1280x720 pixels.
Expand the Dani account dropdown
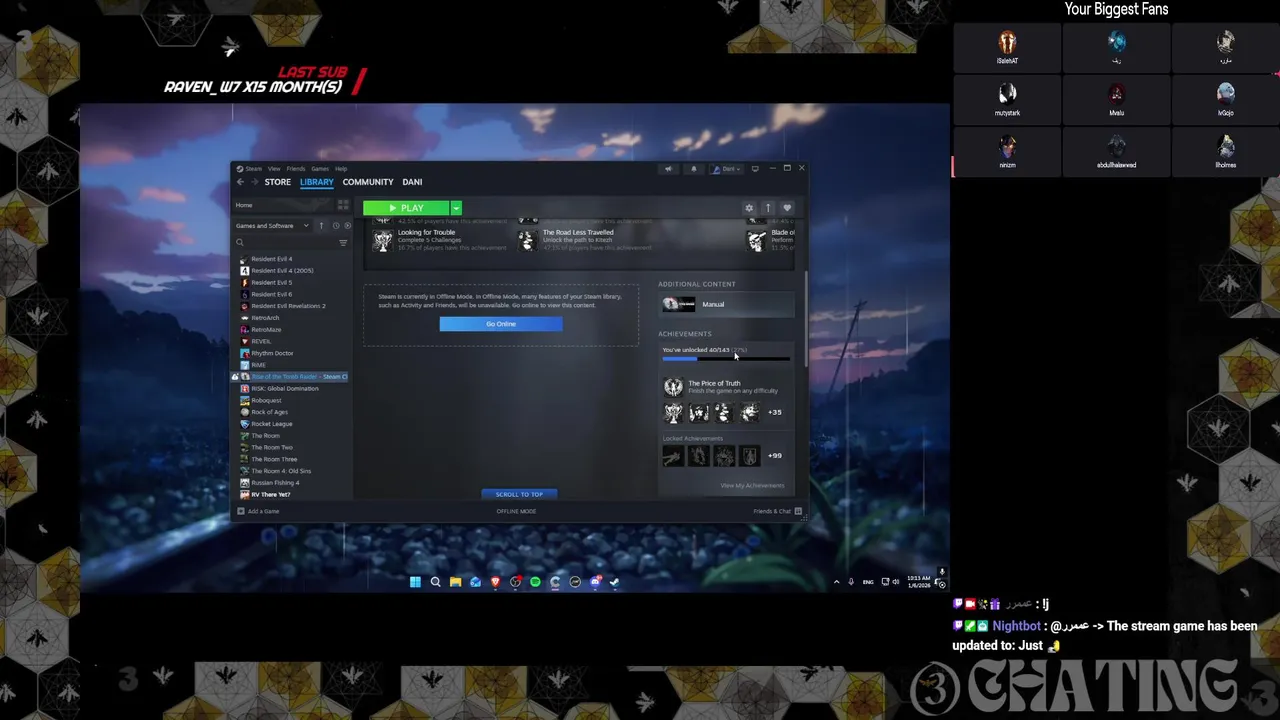(727, 169)
